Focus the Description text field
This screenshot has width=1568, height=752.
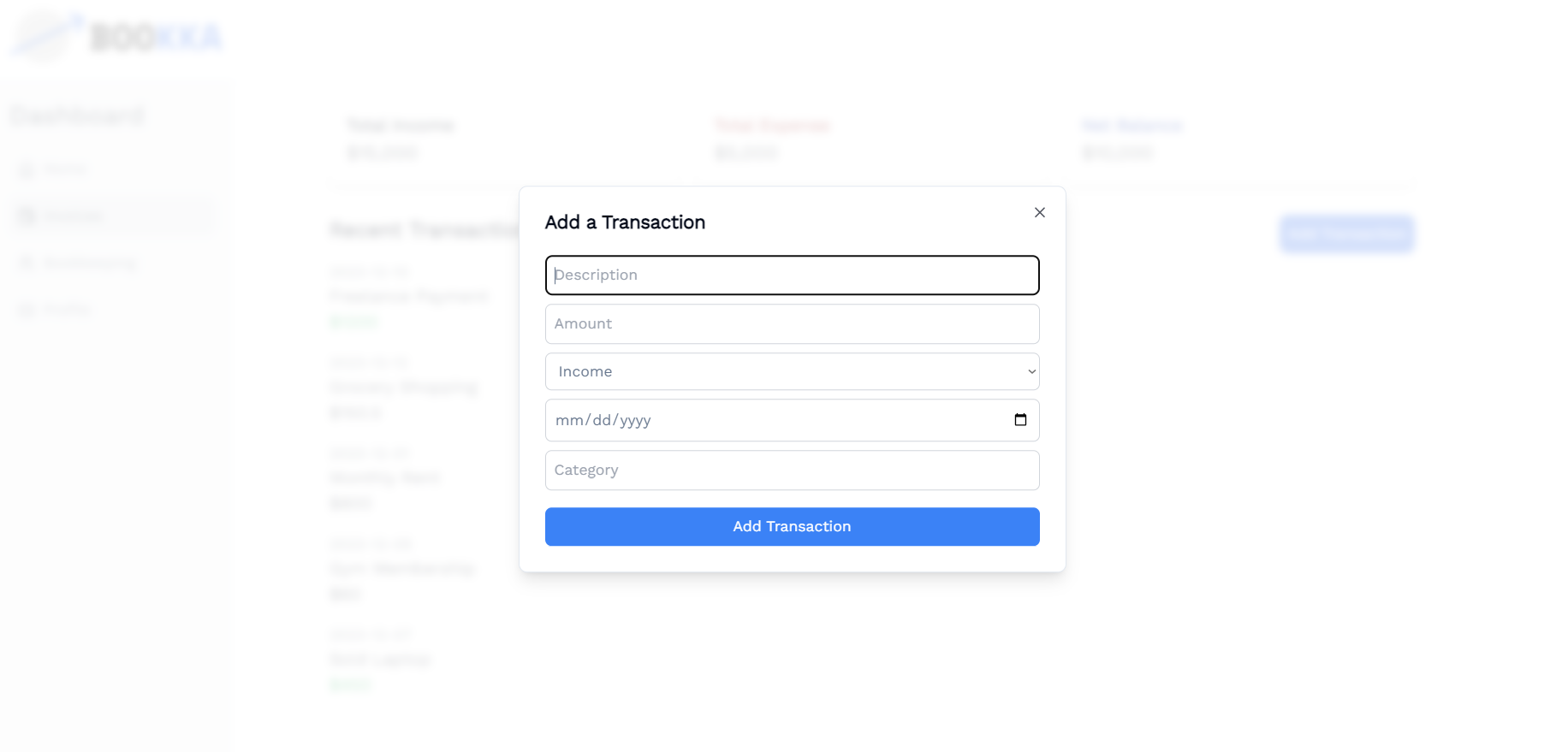pos(792,275)
